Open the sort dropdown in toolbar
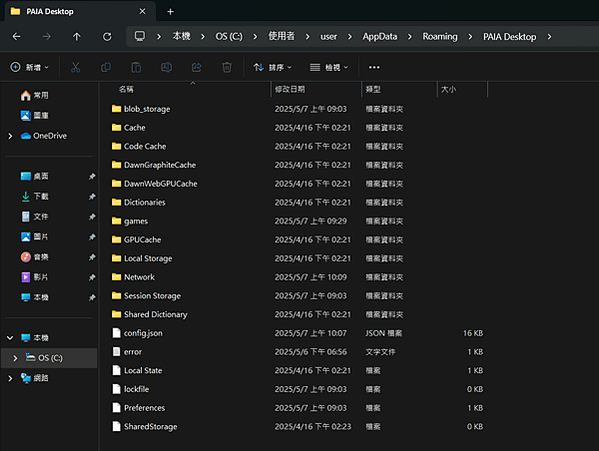The width and height of the screenshot is (599, 451). click(272, 68)
